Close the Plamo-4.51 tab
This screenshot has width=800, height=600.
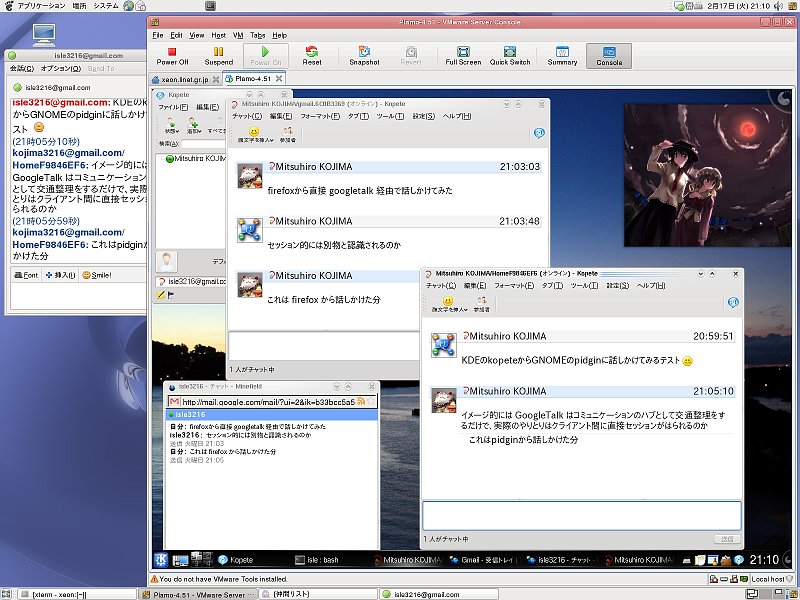(x=279, y=79)
